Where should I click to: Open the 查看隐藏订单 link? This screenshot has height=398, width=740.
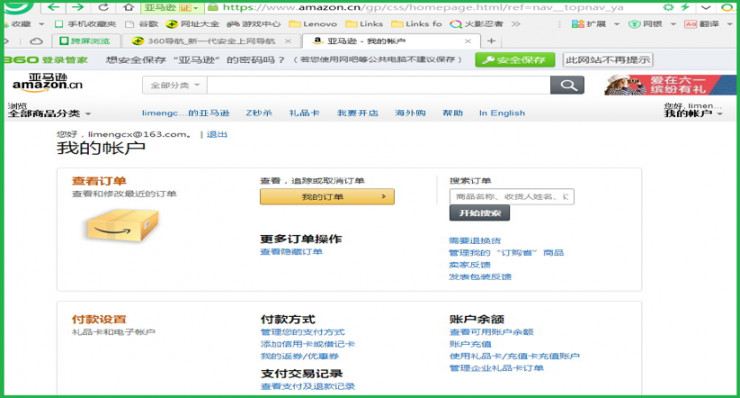291,252
